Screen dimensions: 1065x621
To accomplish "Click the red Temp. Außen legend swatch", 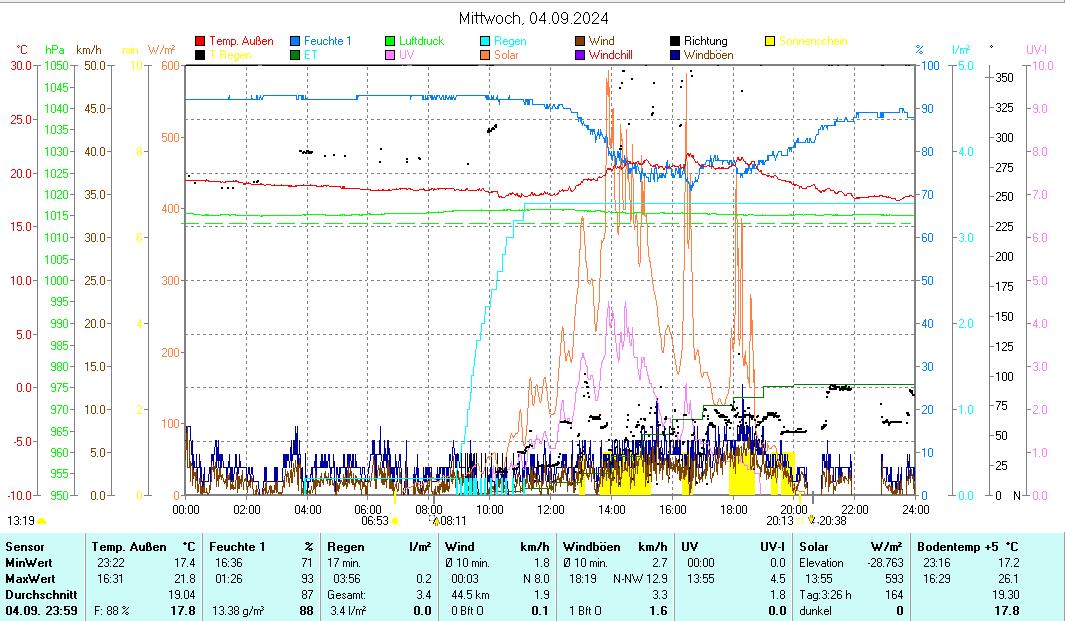I will point(200,41).
